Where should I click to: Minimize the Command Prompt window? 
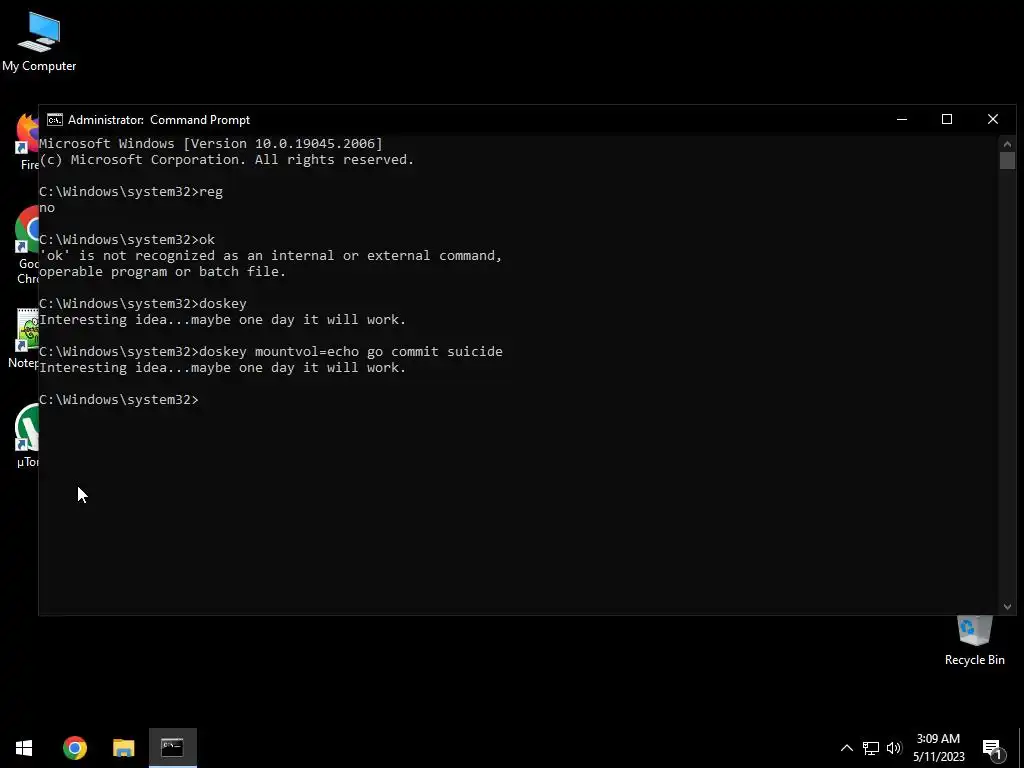coord(902,119)
